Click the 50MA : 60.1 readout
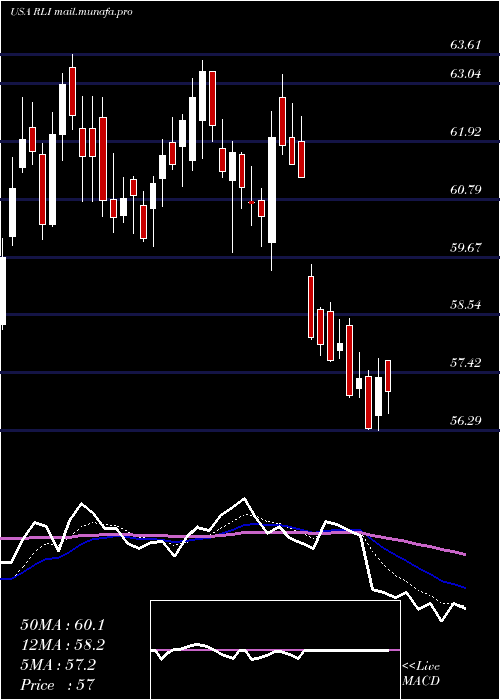This screenshot has width=500, height=700. tap(62, 625)
